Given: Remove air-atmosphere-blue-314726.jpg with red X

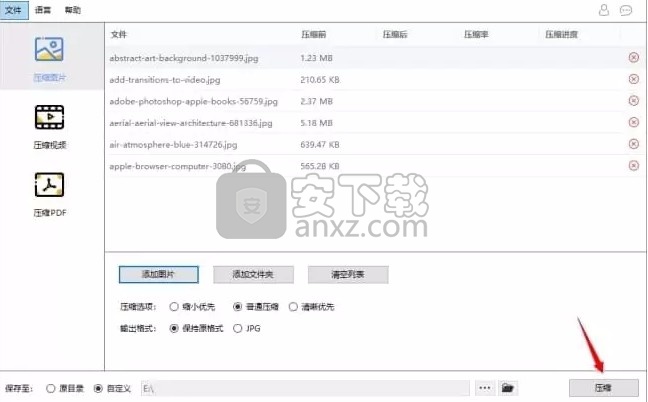Looking at the screenshot, I should [x=633, y=144].
